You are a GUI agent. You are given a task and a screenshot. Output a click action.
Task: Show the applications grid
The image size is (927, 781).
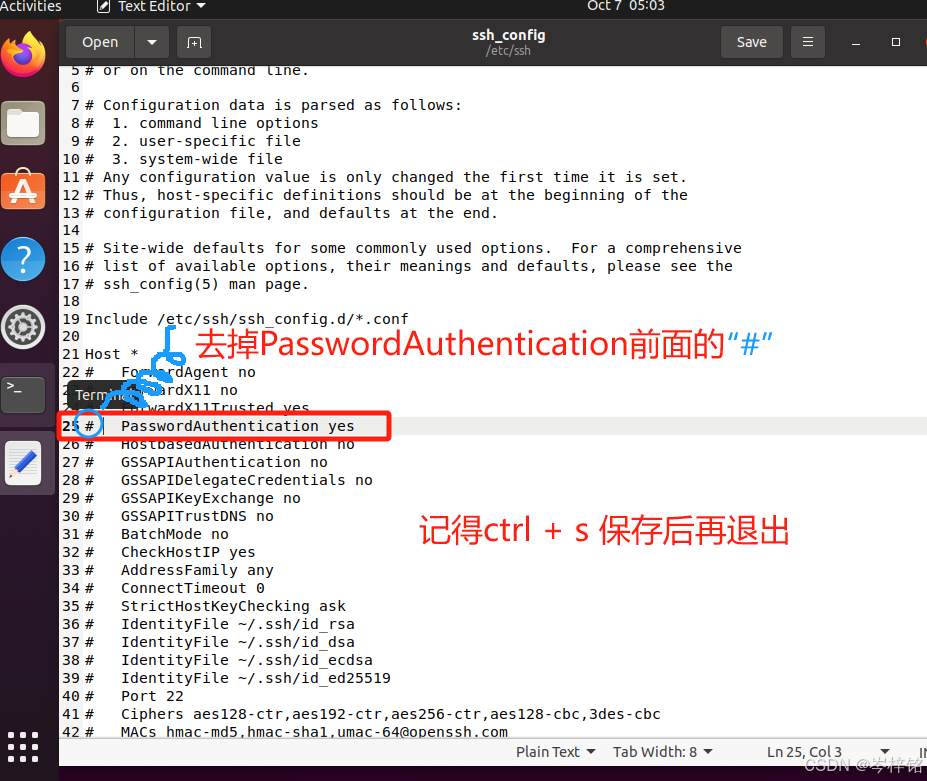pos(24,747)
